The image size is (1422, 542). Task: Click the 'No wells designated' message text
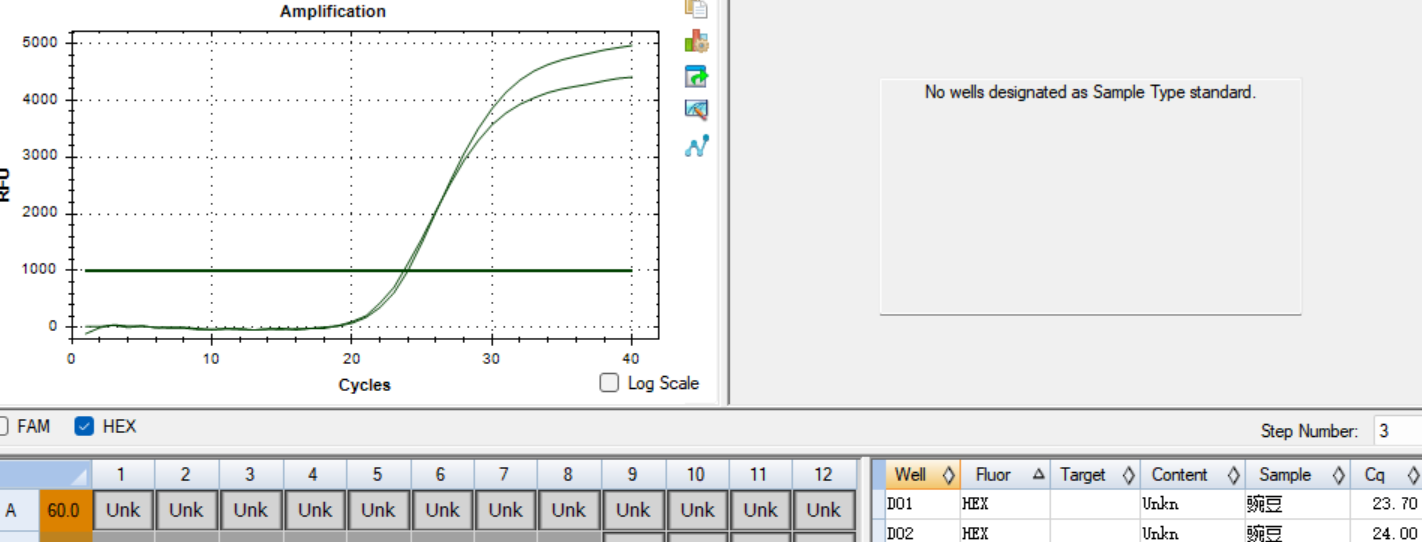click(x=1090, y=92)
